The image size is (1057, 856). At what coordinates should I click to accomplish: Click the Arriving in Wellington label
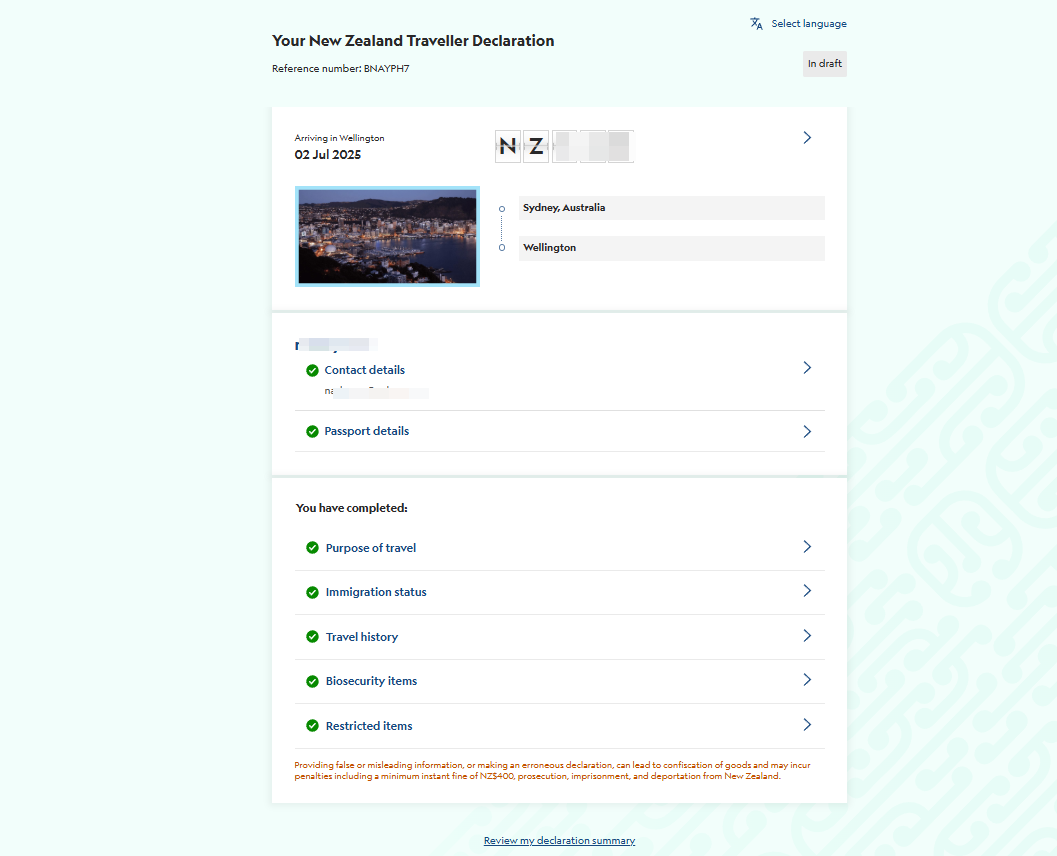[340, 138]
